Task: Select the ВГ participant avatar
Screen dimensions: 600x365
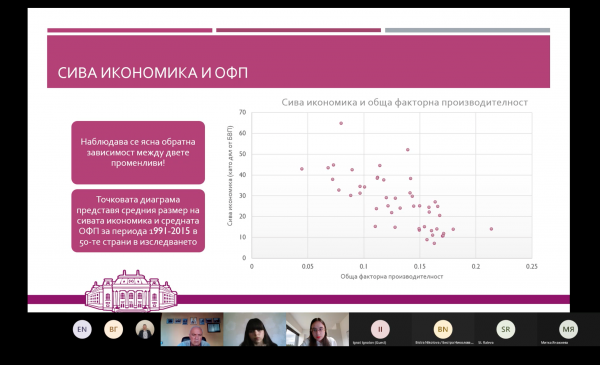Action: 114,329
